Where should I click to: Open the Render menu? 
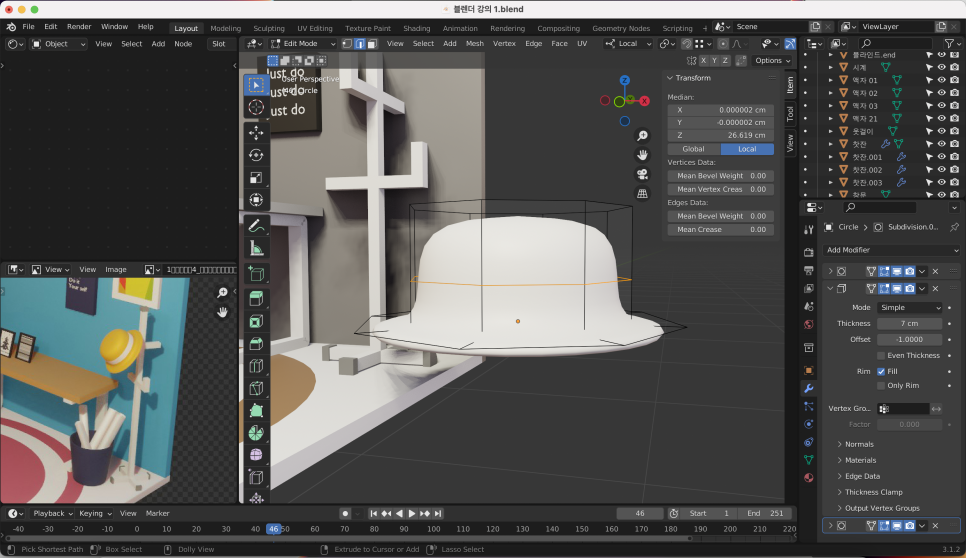(x=79, y=26)
